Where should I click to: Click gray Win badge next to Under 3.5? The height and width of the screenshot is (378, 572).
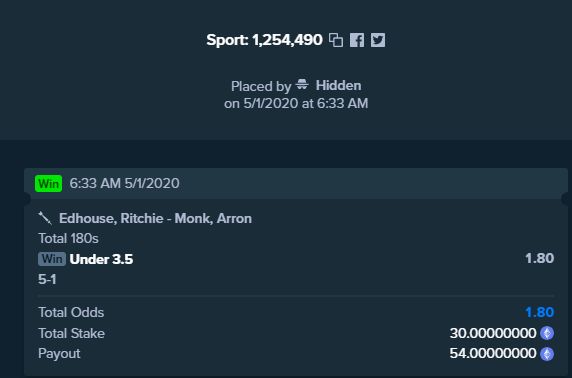pyautogui.click(x=52, y=259)
